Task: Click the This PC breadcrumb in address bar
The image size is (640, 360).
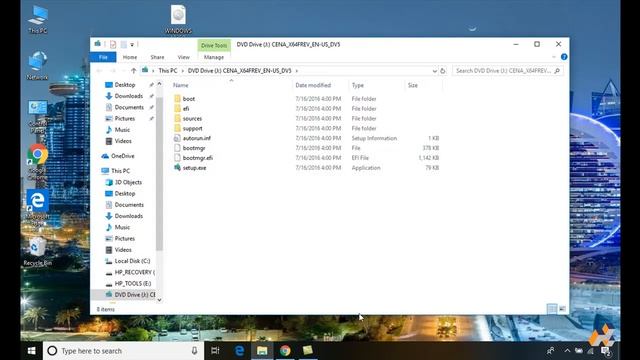Action: coord(168,71)
